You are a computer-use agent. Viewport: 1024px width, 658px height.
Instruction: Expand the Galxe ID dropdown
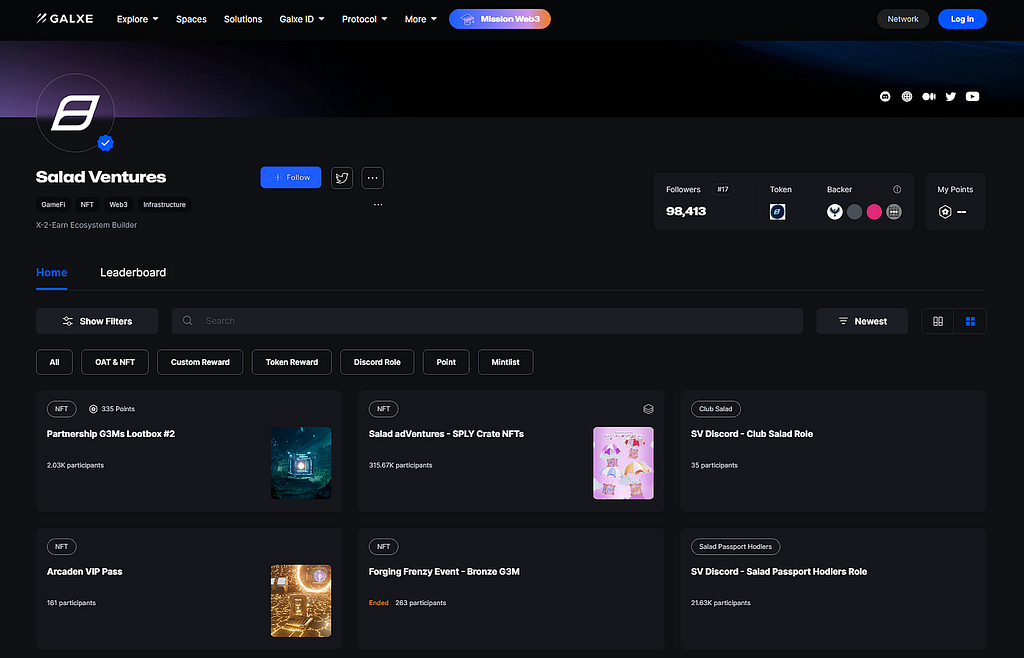302,19
